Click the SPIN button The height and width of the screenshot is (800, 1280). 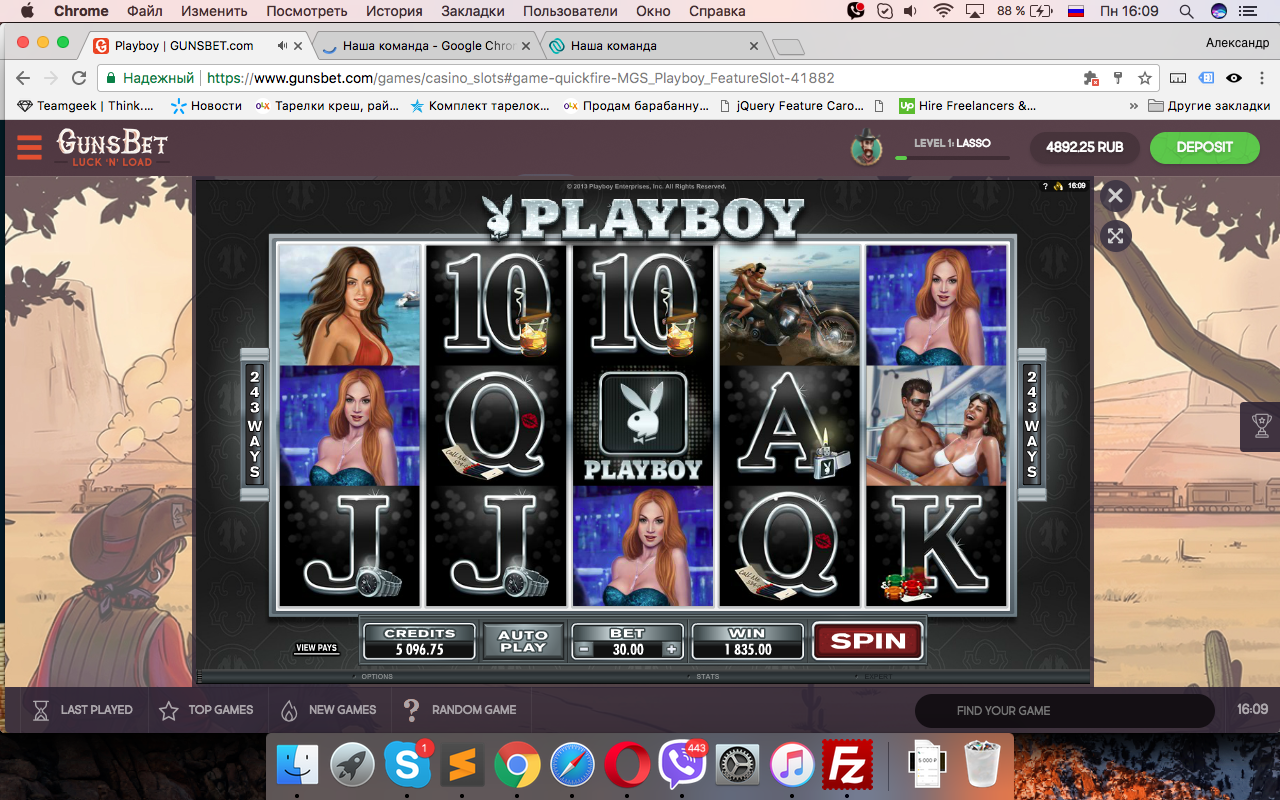868,641
